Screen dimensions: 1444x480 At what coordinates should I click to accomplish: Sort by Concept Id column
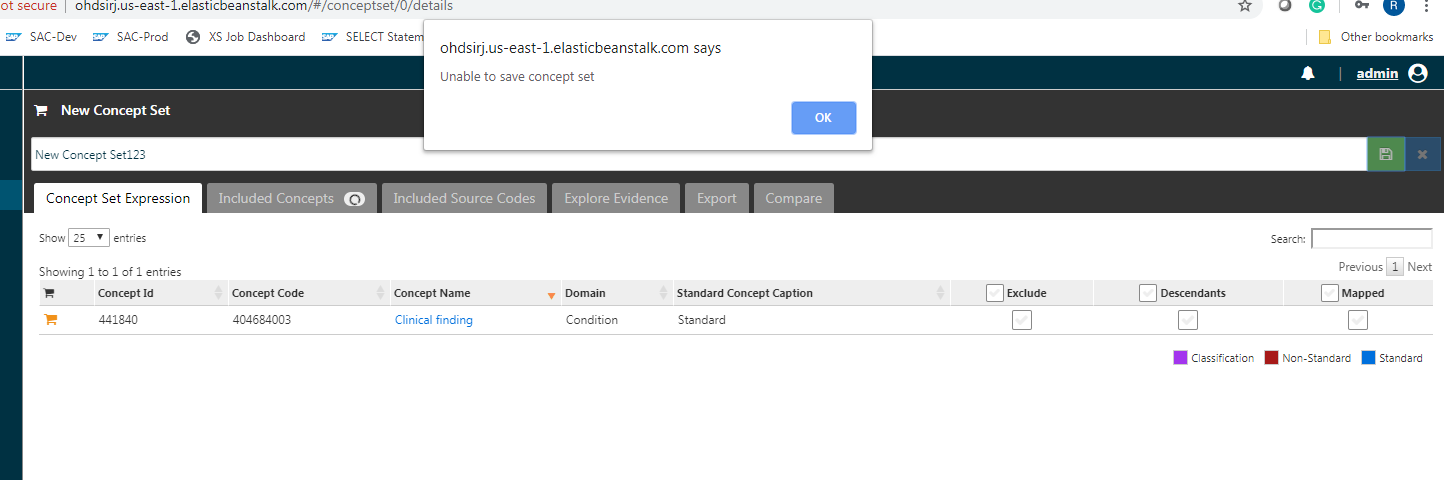pos(160,293)
